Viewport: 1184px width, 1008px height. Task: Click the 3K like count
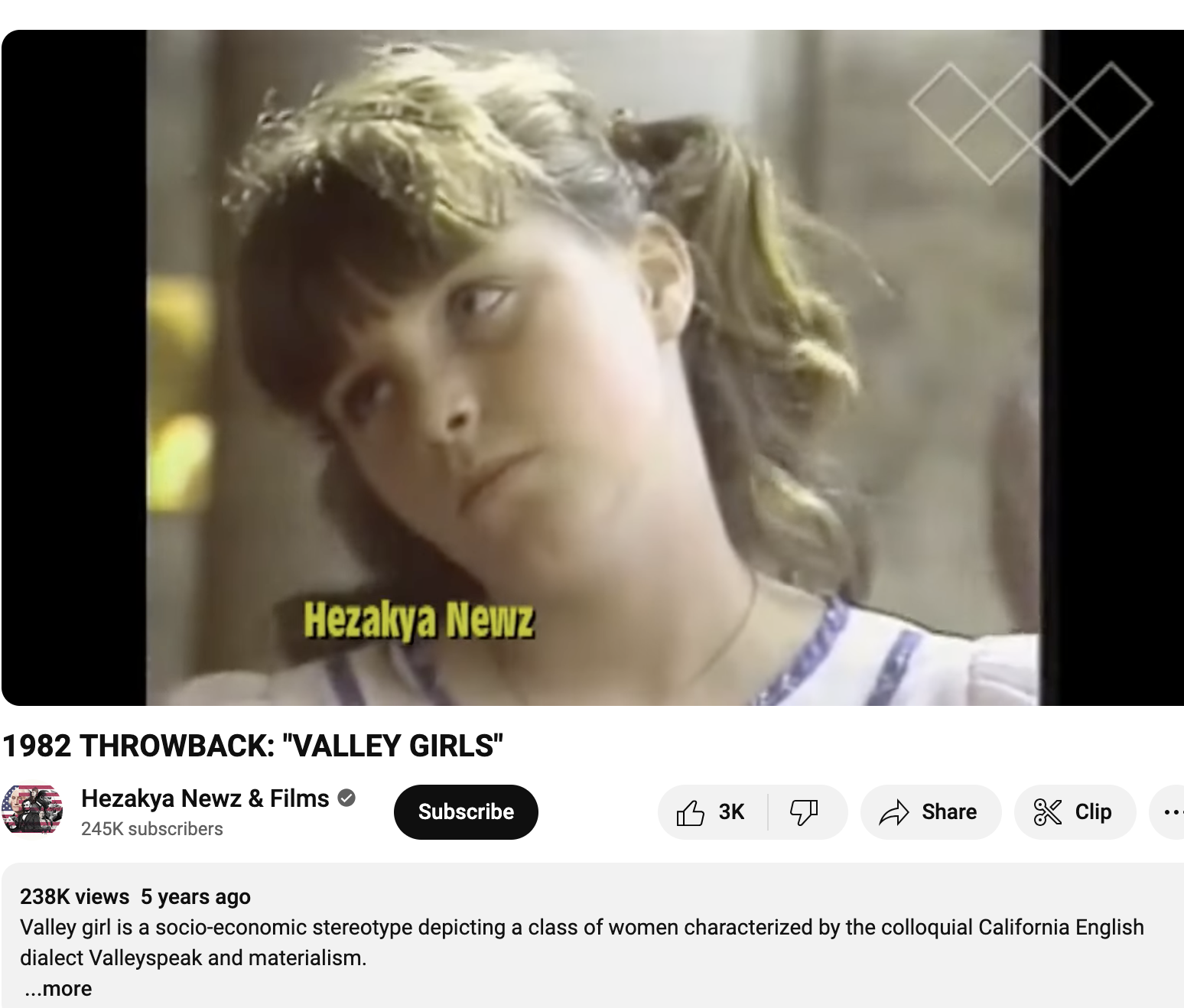point(731,812)
